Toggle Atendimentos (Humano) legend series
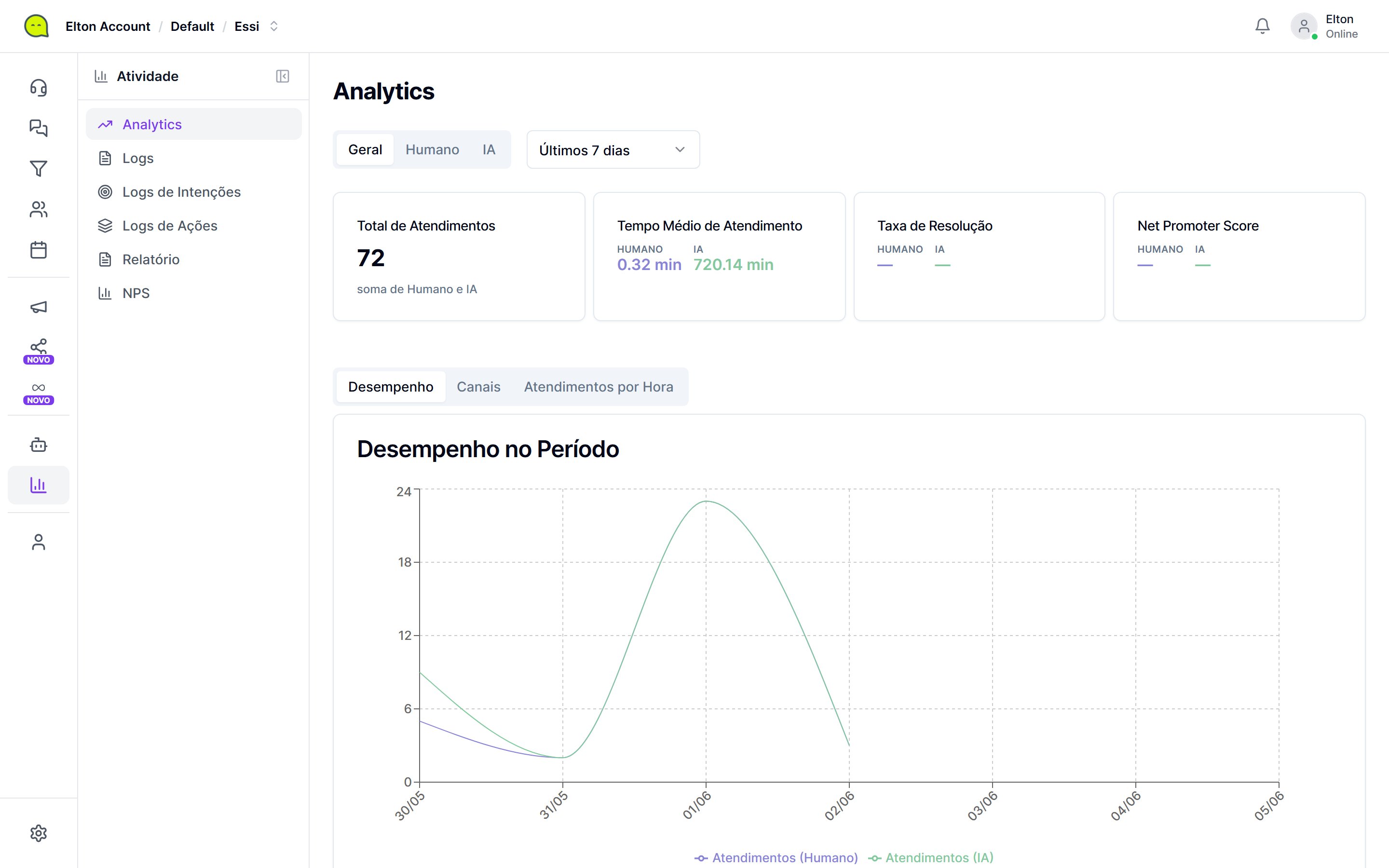 click(776, 858)
